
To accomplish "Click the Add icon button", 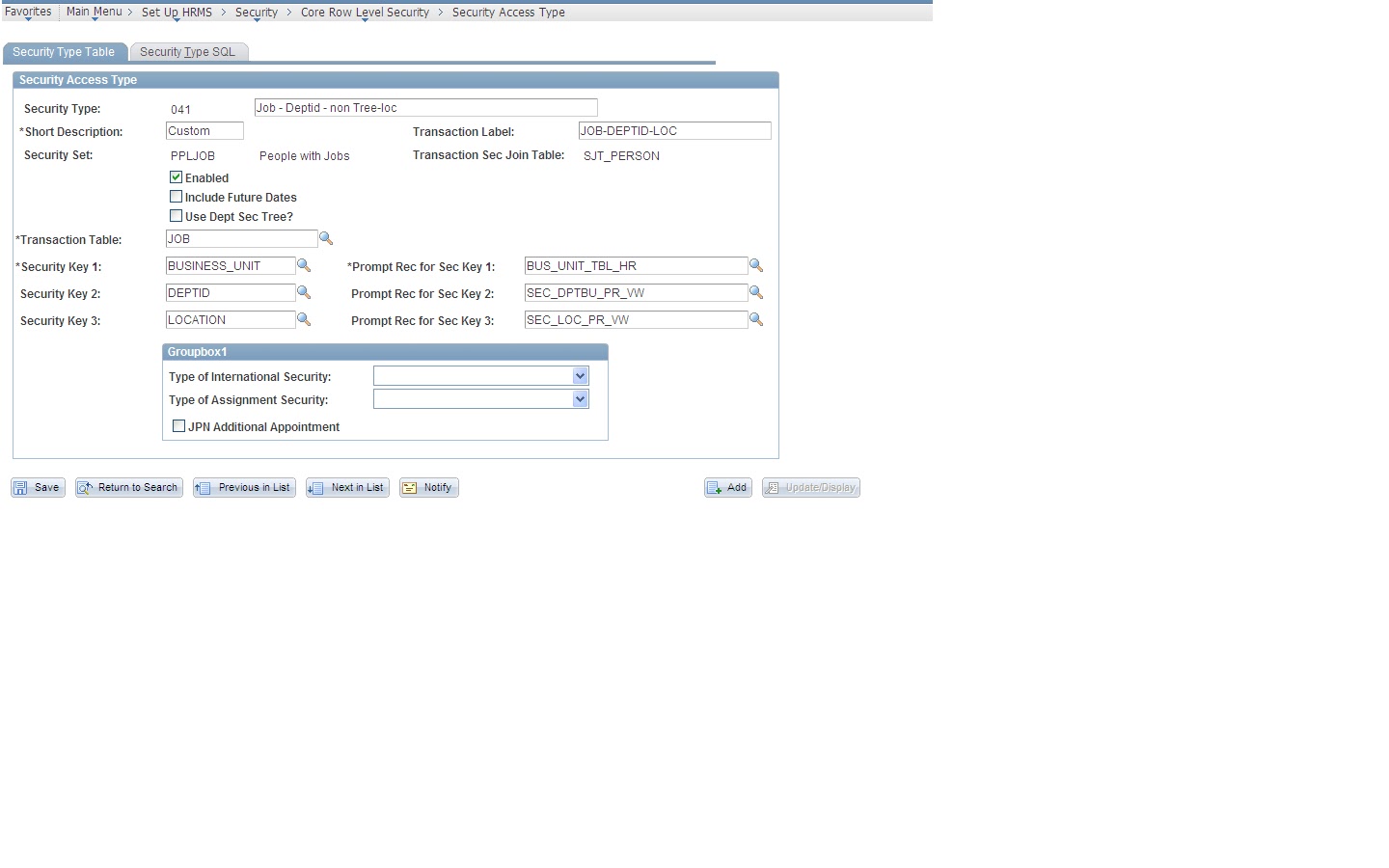I will (x=726, y=487).
